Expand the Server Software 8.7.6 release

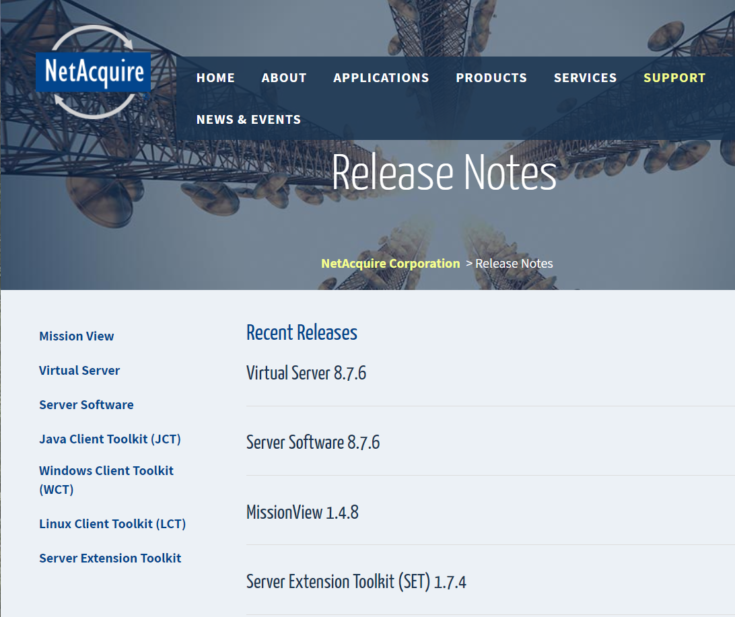pos(313,443)
